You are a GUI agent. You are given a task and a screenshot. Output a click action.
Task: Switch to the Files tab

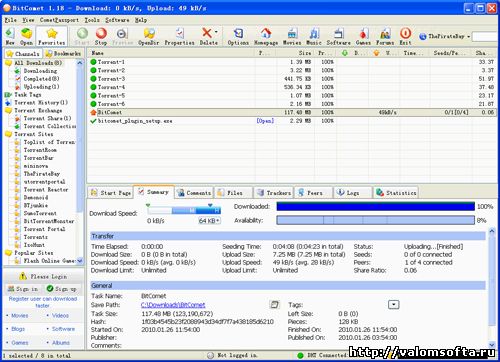point(233,193)
